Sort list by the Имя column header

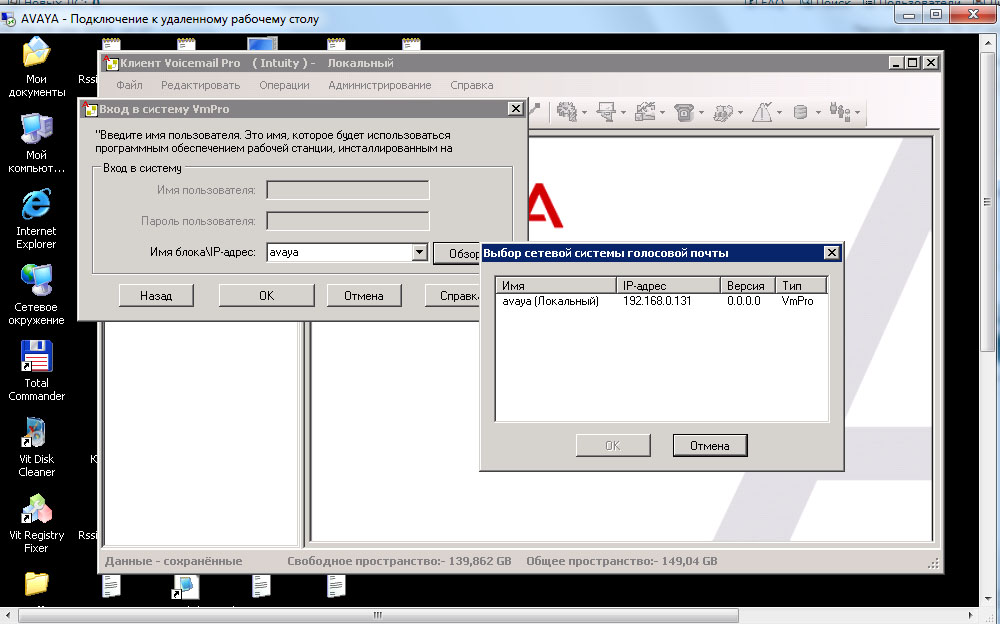(556, 285)
